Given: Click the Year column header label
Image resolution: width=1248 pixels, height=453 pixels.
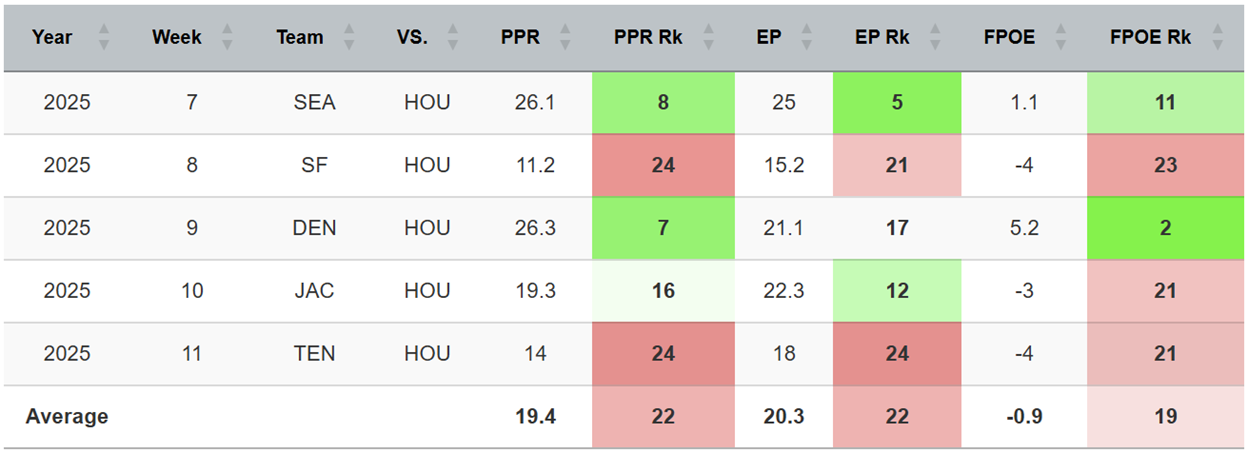Looking at the screenshot, I should coord(52,38).
